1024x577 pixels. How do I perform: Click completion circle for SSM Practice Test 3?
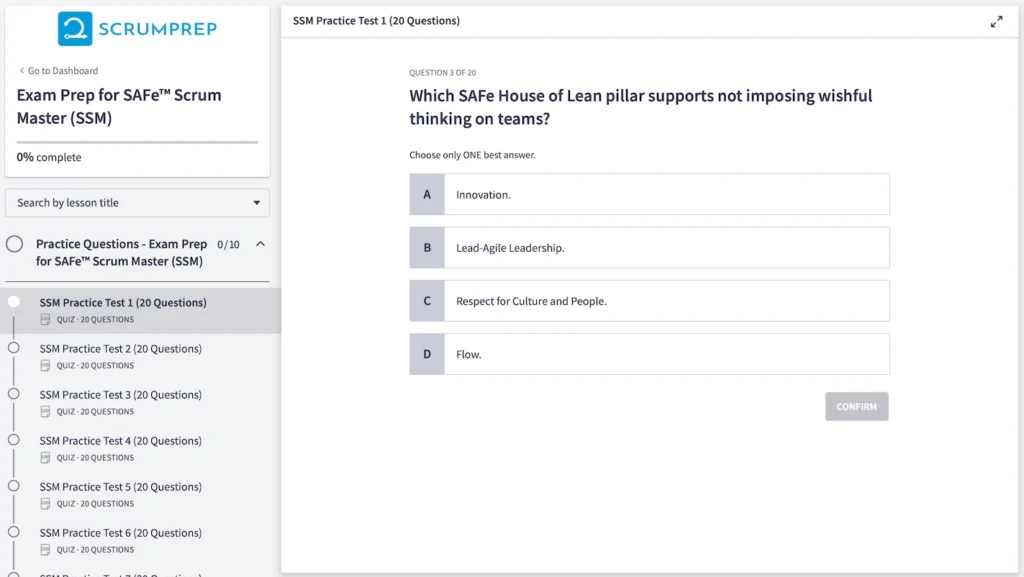[14, 394]
